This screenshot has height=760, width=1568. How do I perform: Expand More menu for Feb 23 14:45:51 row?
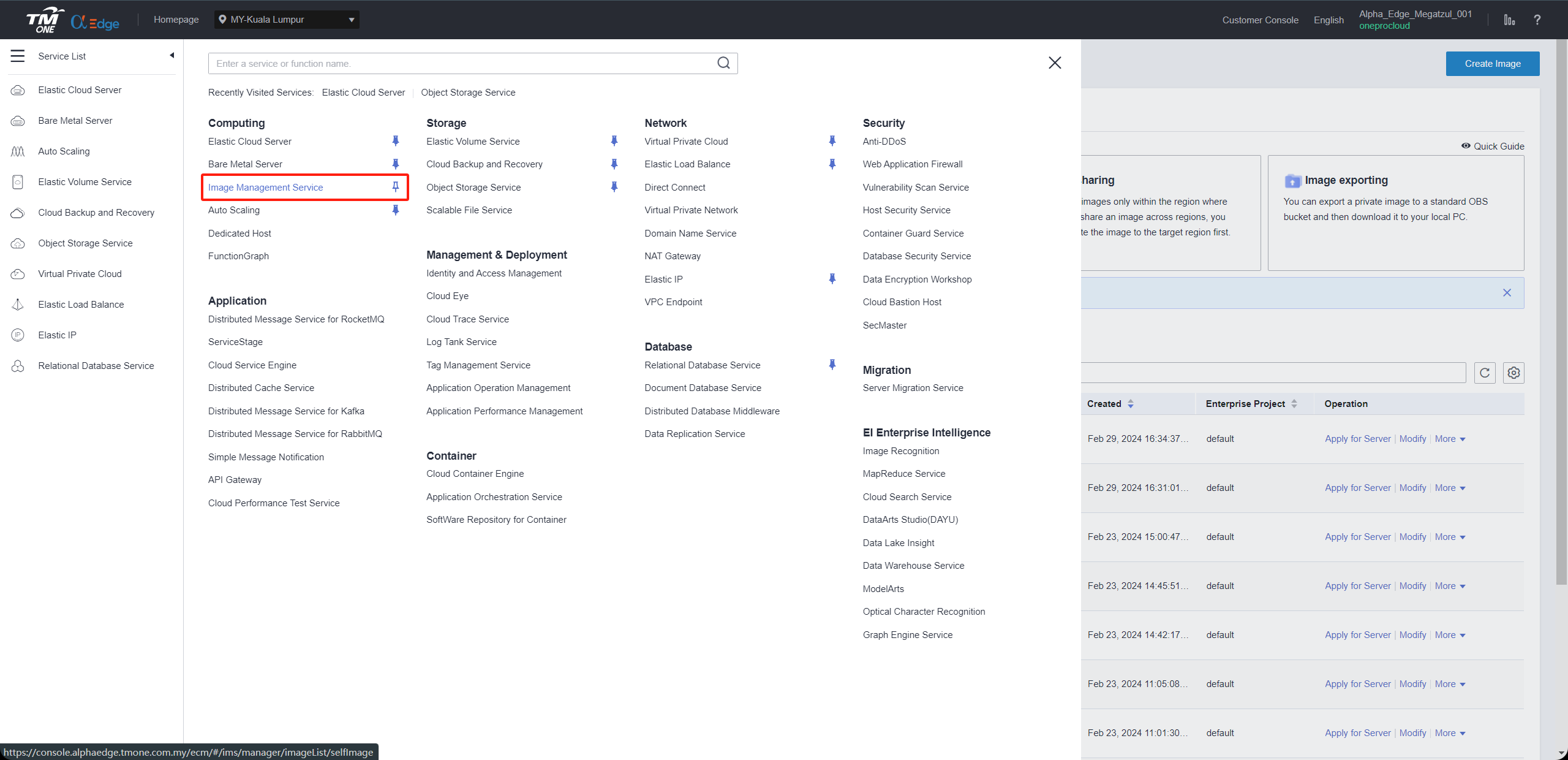pyautogui.click(x=1450, y=586)
